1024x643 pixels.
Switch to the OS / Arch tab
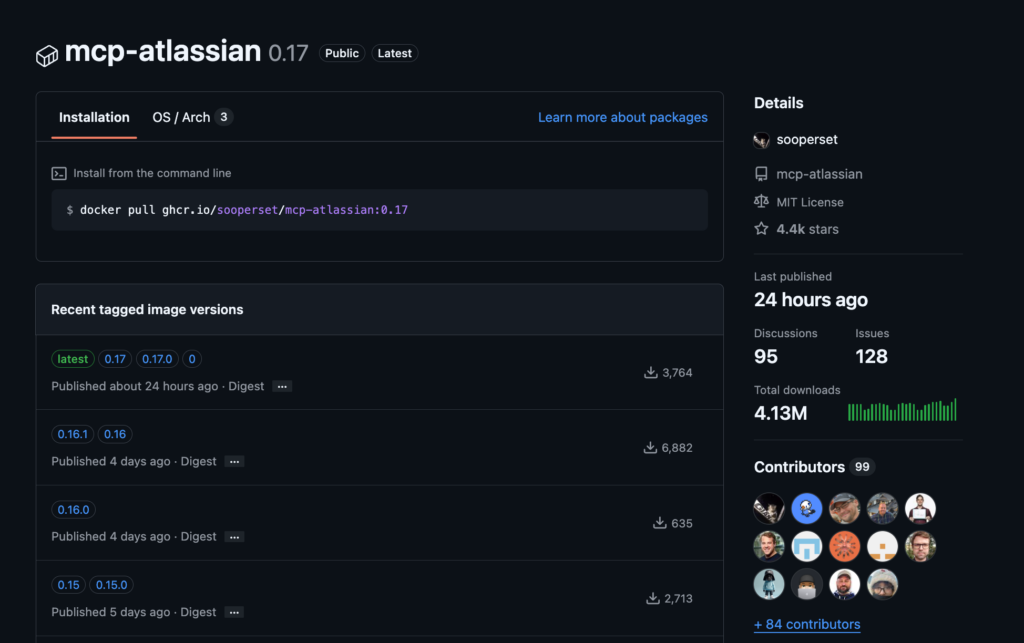[x=183, y=117]
